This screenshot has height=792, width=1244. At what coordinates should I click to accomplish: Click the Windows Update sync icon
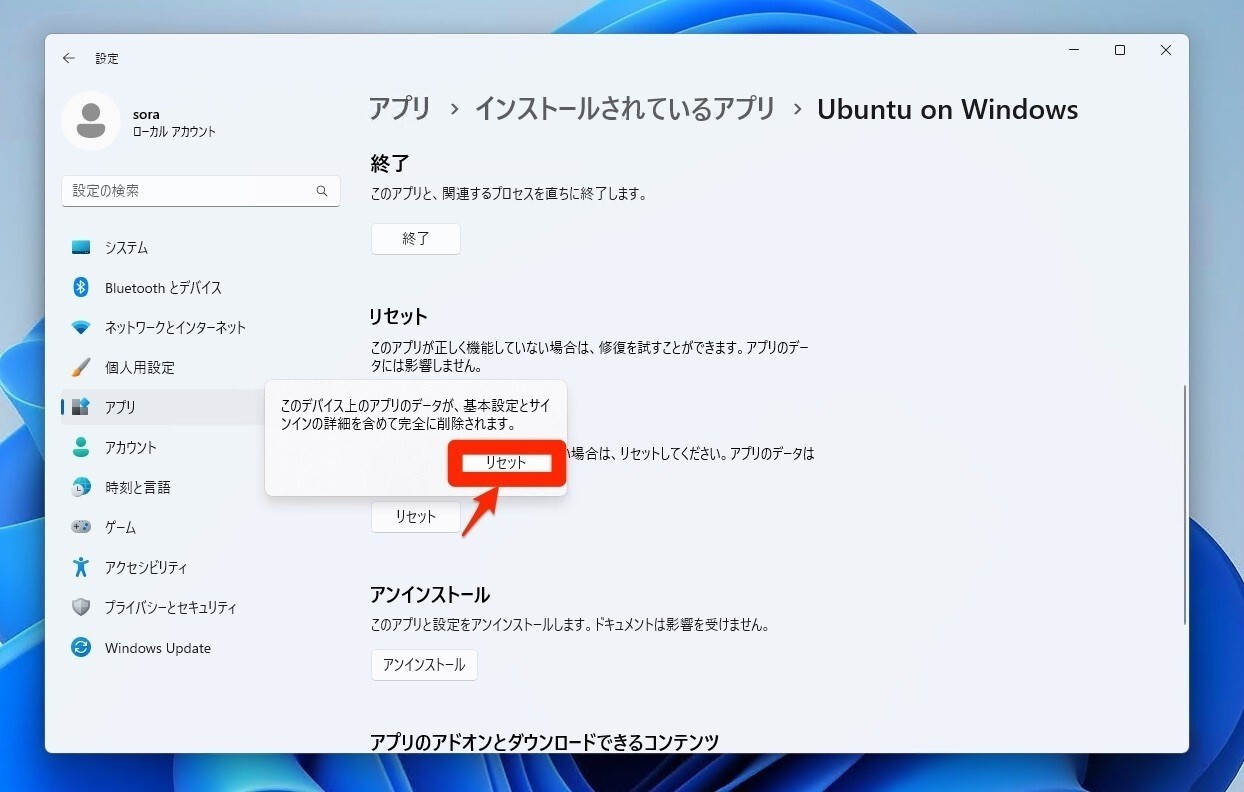tap(81, 648)
